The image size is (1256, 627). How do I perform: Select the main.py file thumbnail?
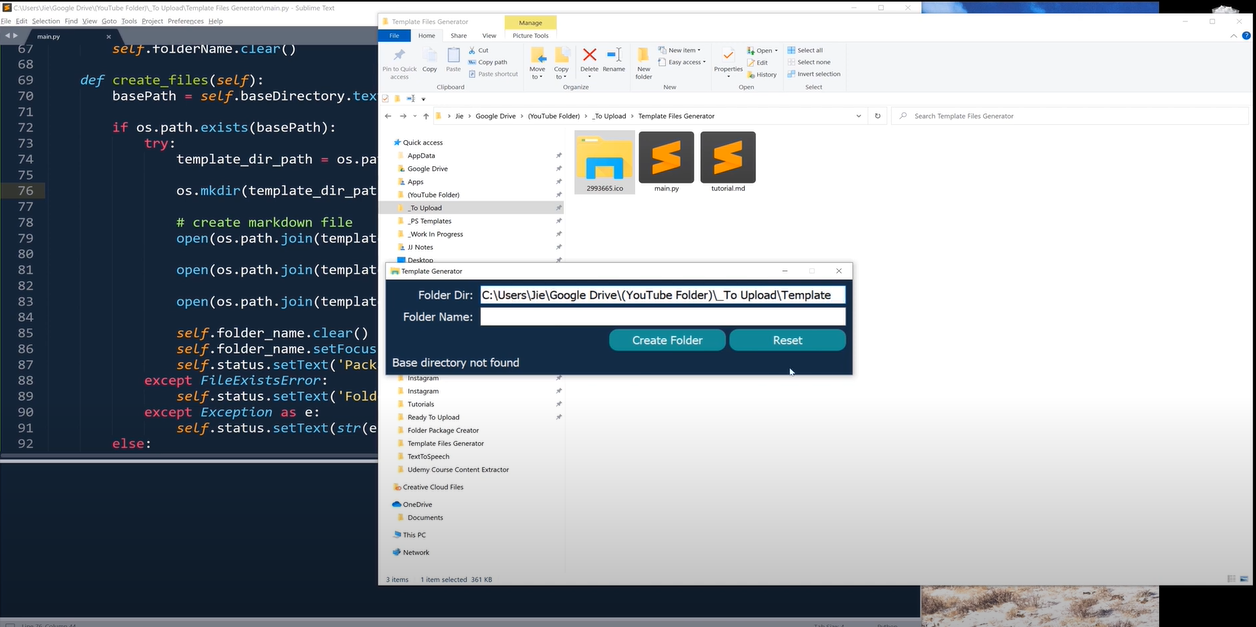(x=666, y=162)
